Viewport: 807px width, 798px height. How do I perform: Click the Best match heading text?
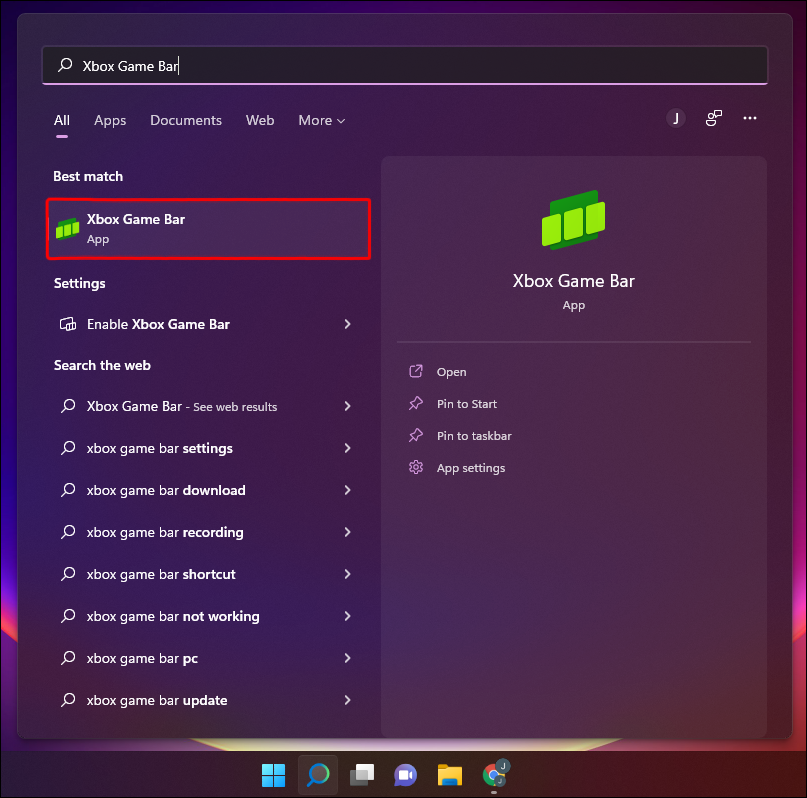88,176
